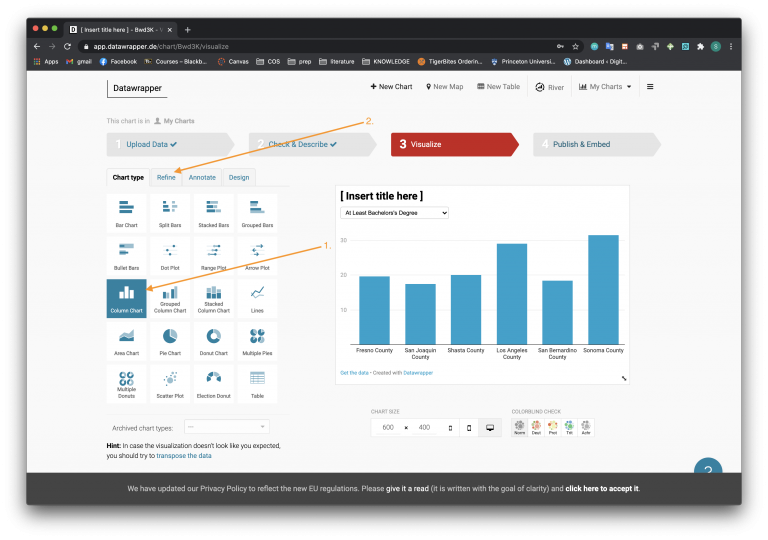The height and width of the screenshot is (540, 768).
Task: Choose the Election Donut chart type
Action: pos(213,383)
